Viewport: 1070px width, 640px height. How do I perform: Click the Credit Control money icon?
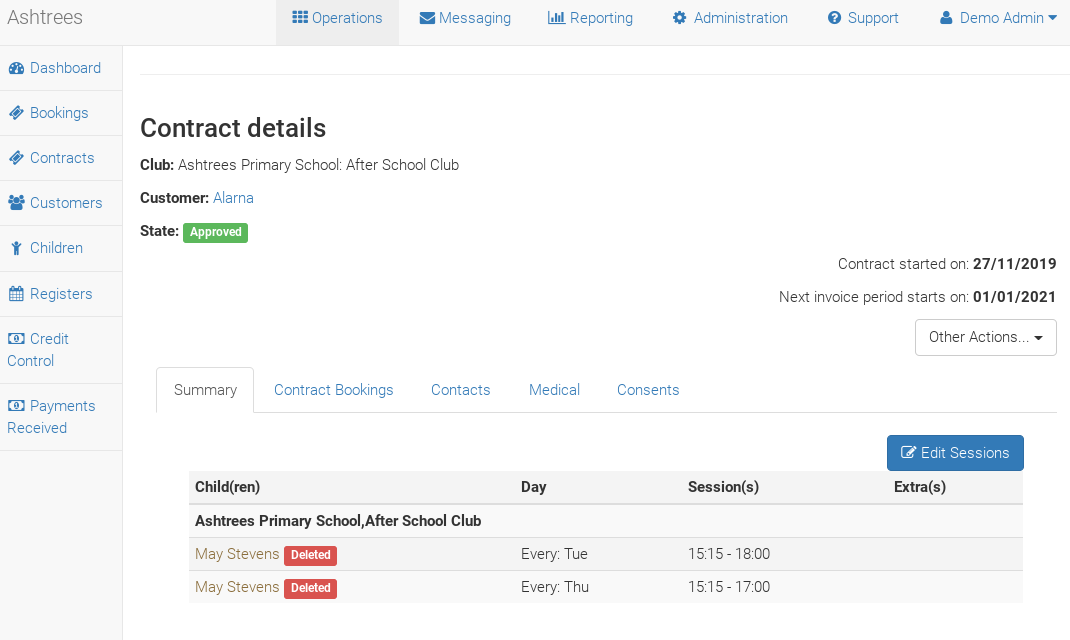pyautogui.click(x=16, y=339)
